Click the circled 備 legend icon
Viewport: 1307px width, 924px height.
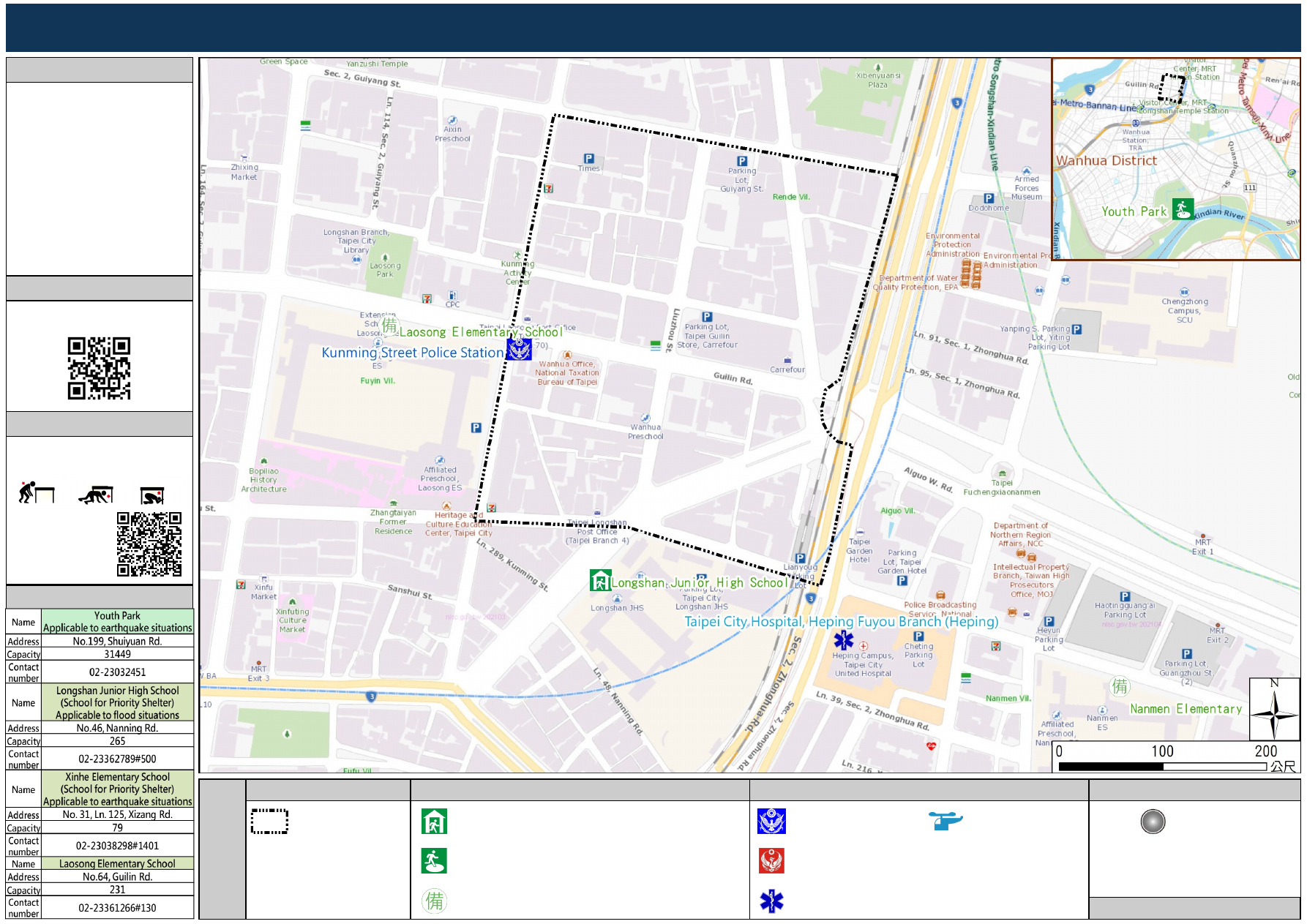tap(435, 901)
